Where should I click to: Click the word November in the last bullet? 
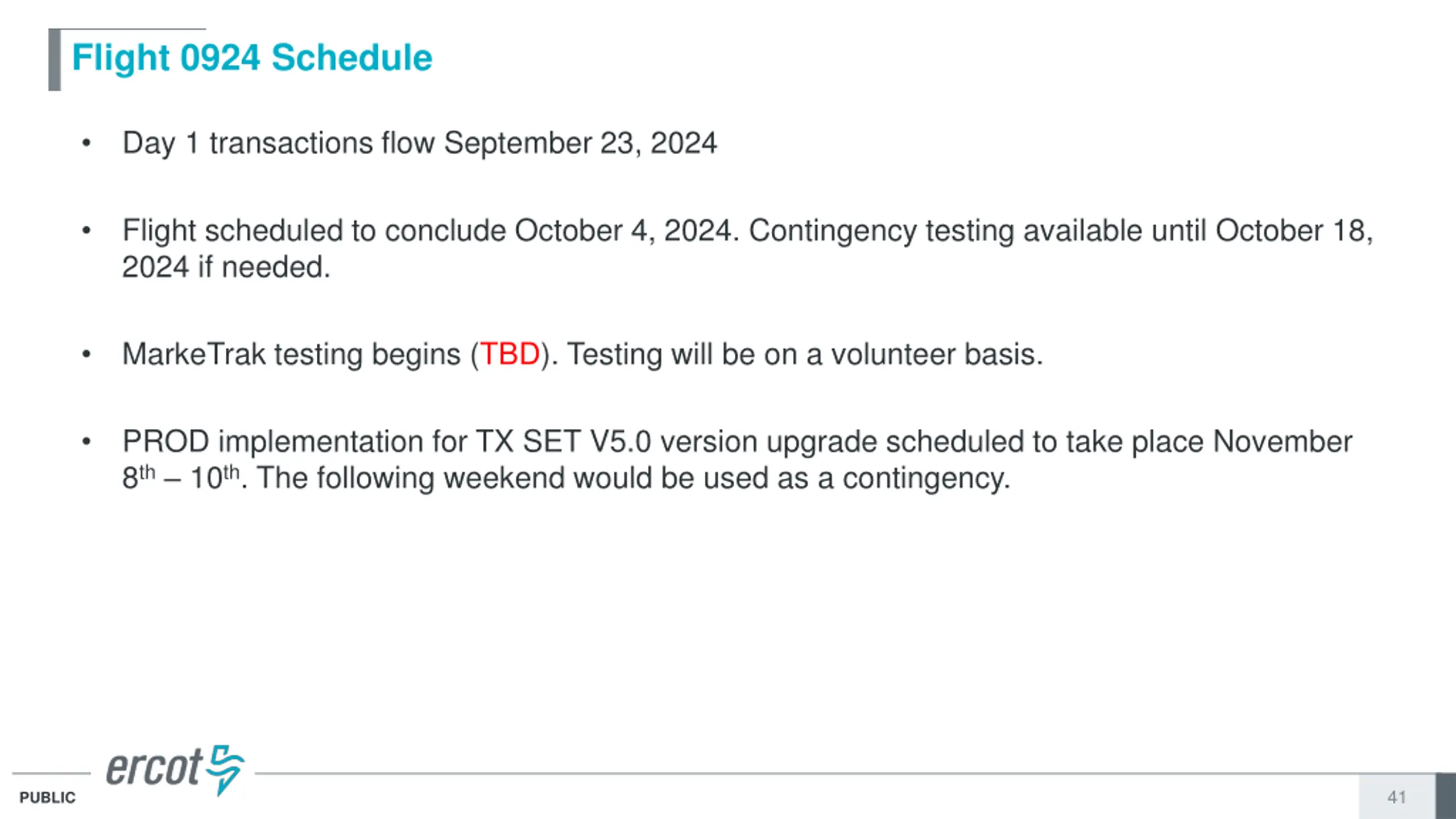click(1282, 442)
